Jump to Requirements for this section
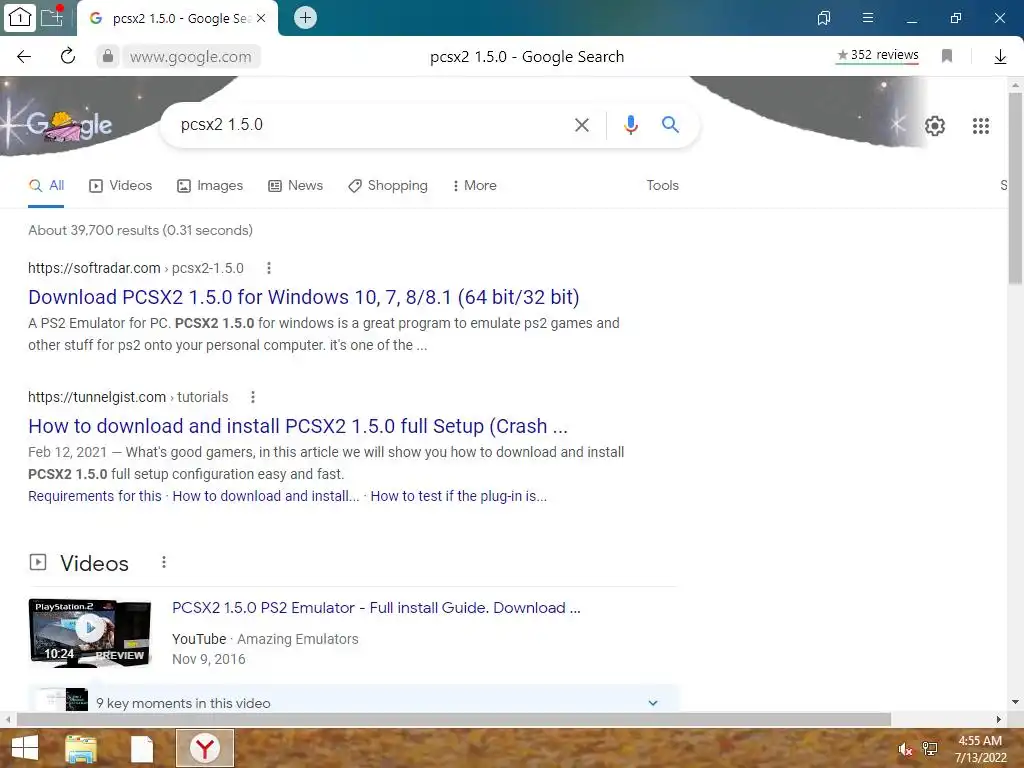Viewport: 1024px width, 768px height. pyautogui.click(x=95, y=496)
